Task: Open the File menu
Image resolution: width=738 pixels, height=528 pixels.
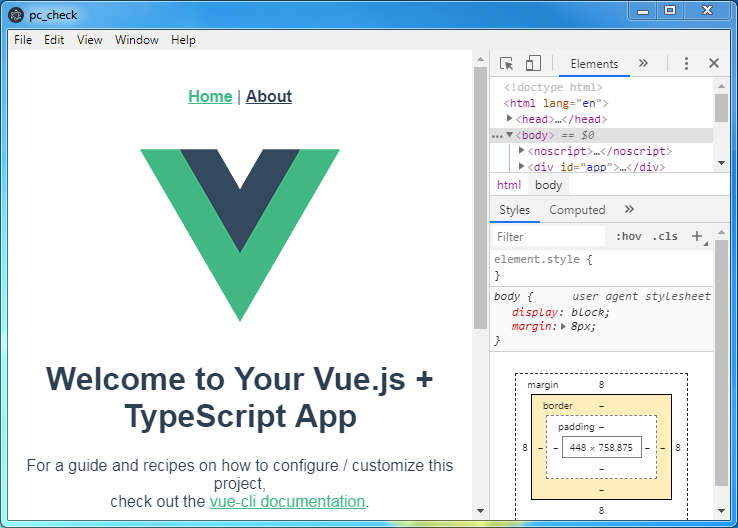Action: point(23,40)
